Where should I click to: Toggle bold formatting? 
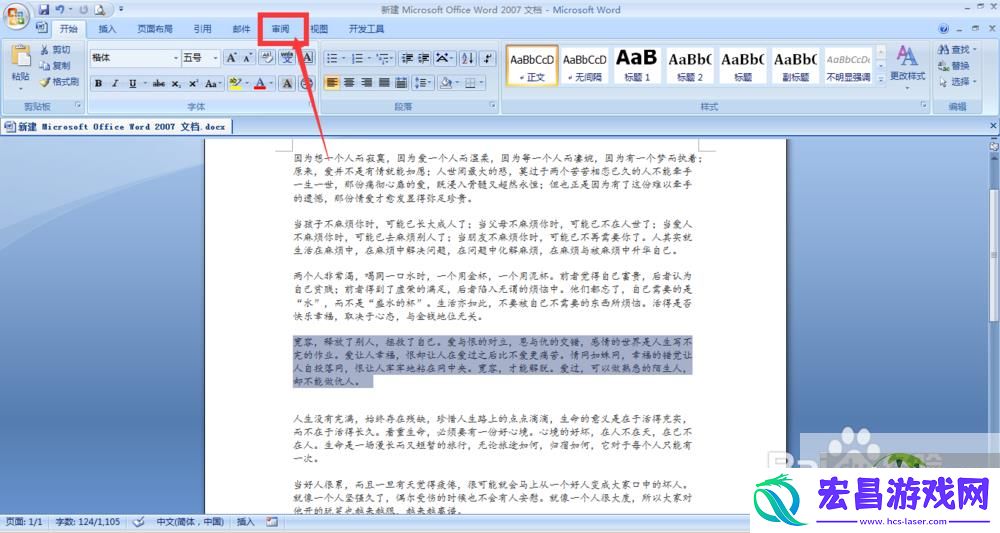pos(98,84)
